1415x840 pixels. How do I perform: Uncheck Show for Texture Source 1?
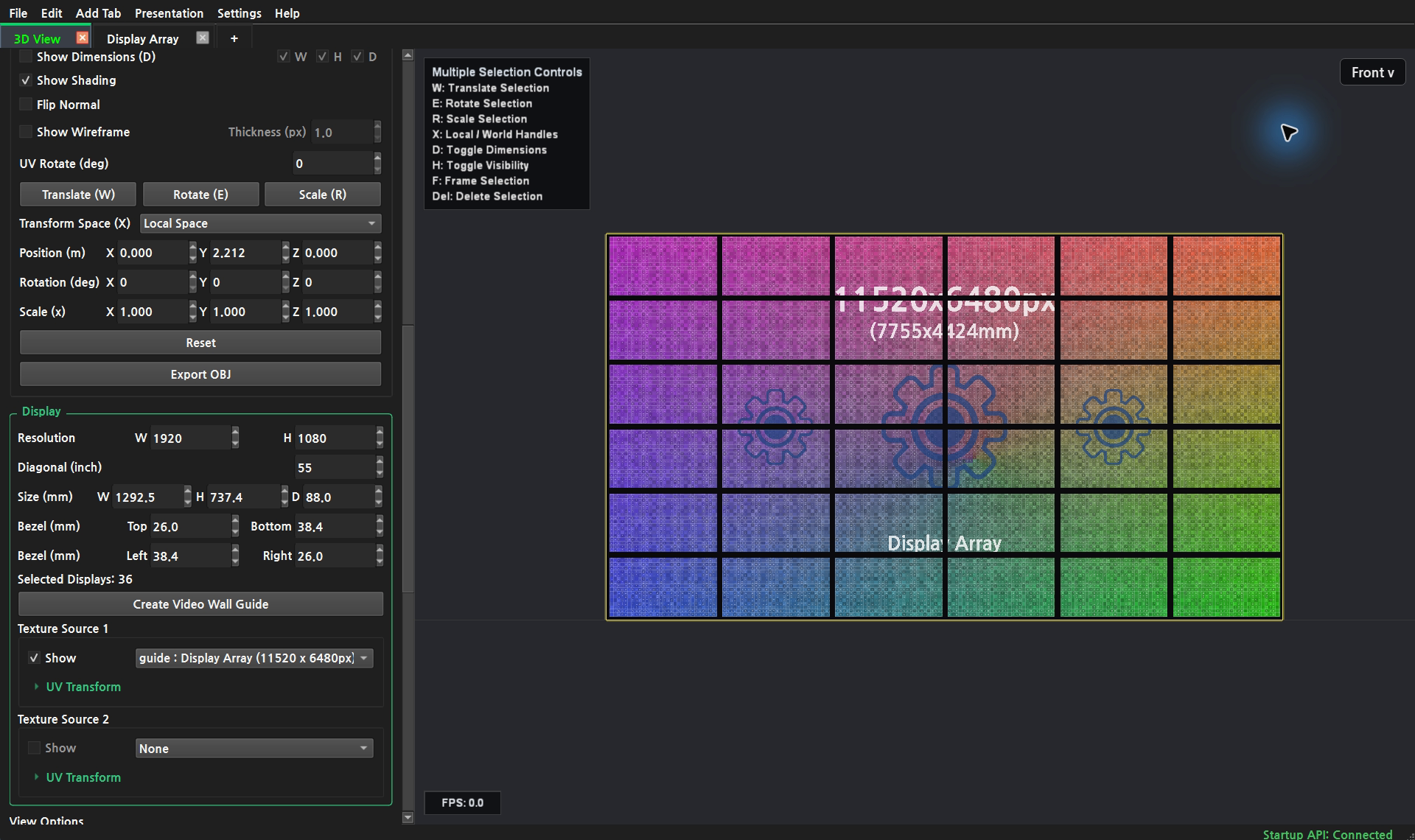tap(34, 658)
